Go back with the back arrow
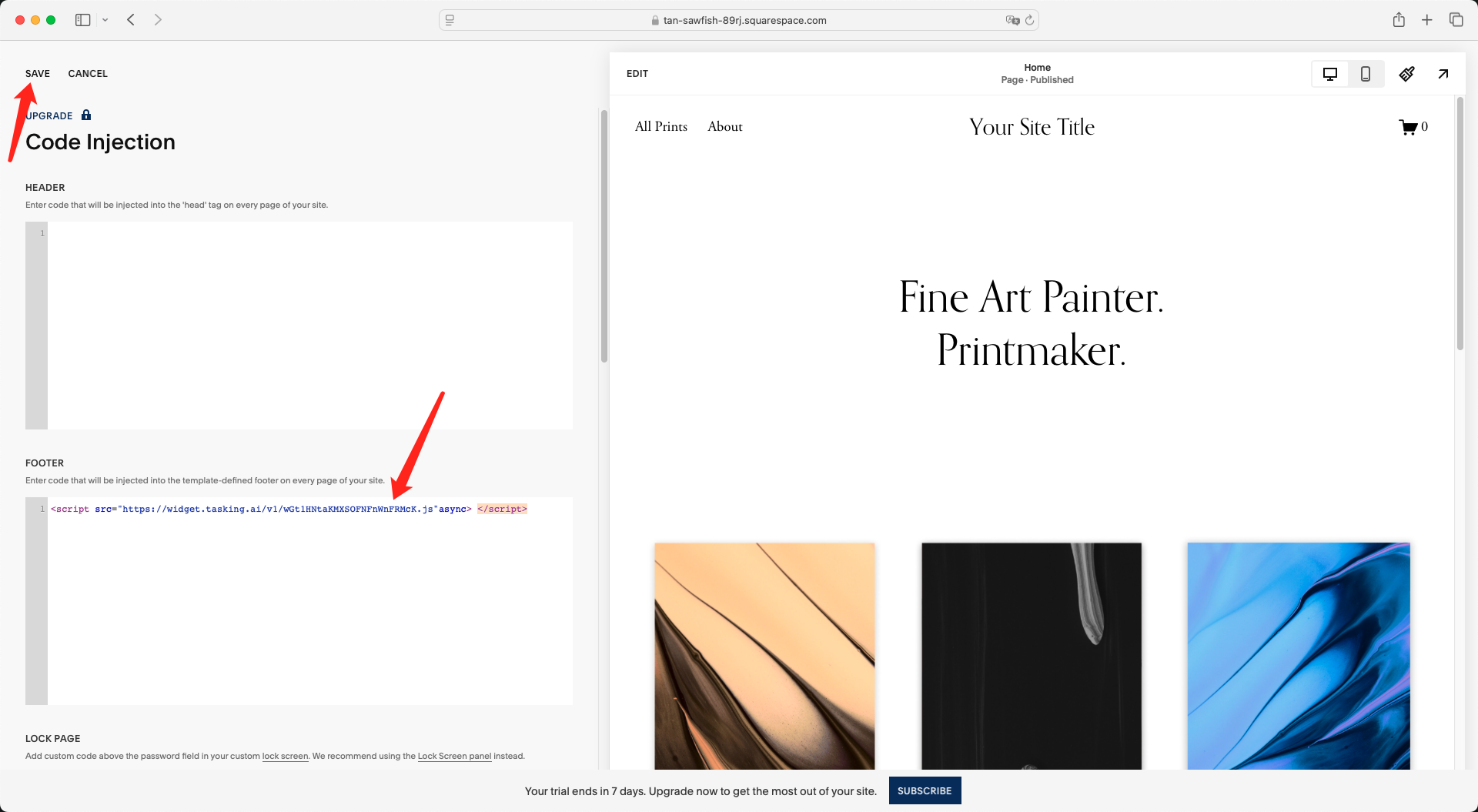This screenshot has width=1478, height=812. tap(131, 20)
